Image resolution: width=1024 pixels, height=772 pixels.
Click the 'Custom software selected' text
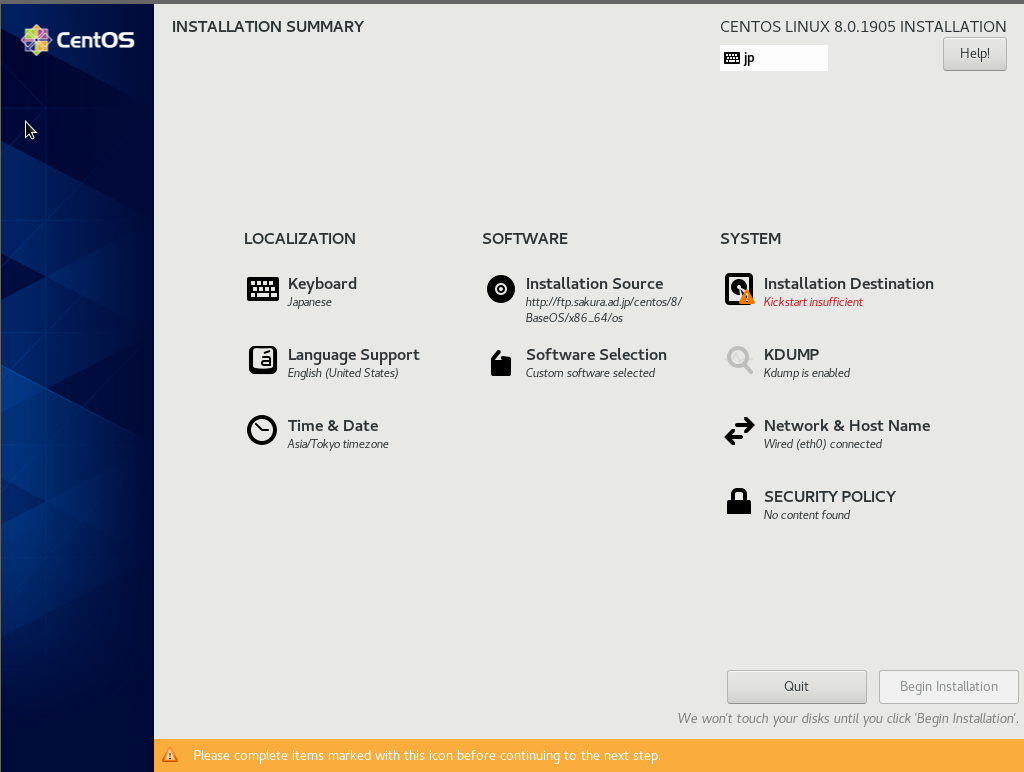pos(590,373)
